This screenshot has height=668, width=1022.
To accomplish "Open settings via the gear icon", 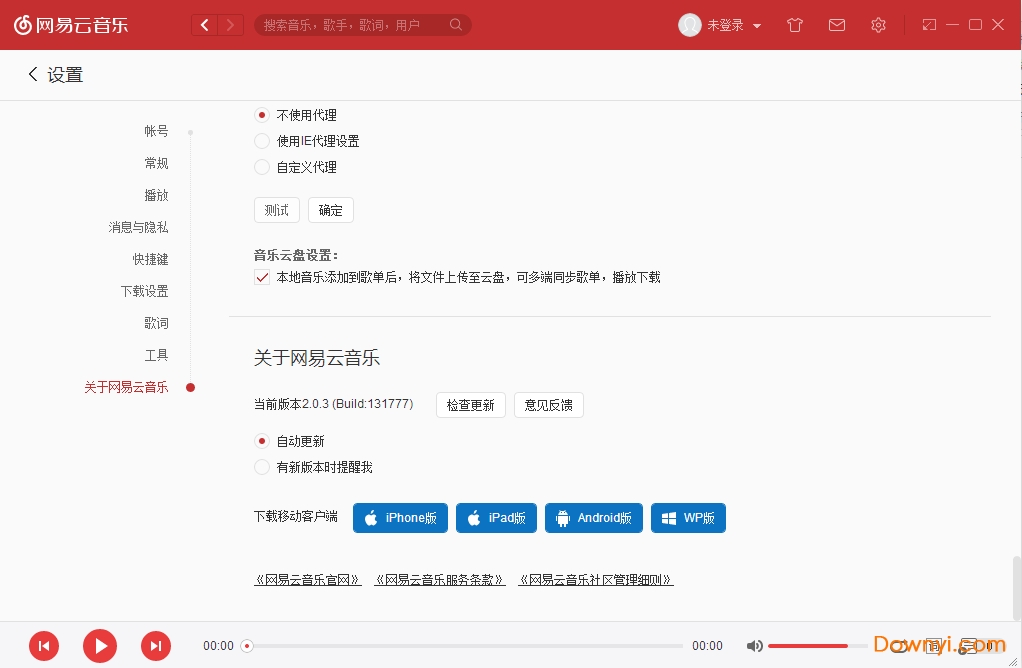I will pos(878,25).
